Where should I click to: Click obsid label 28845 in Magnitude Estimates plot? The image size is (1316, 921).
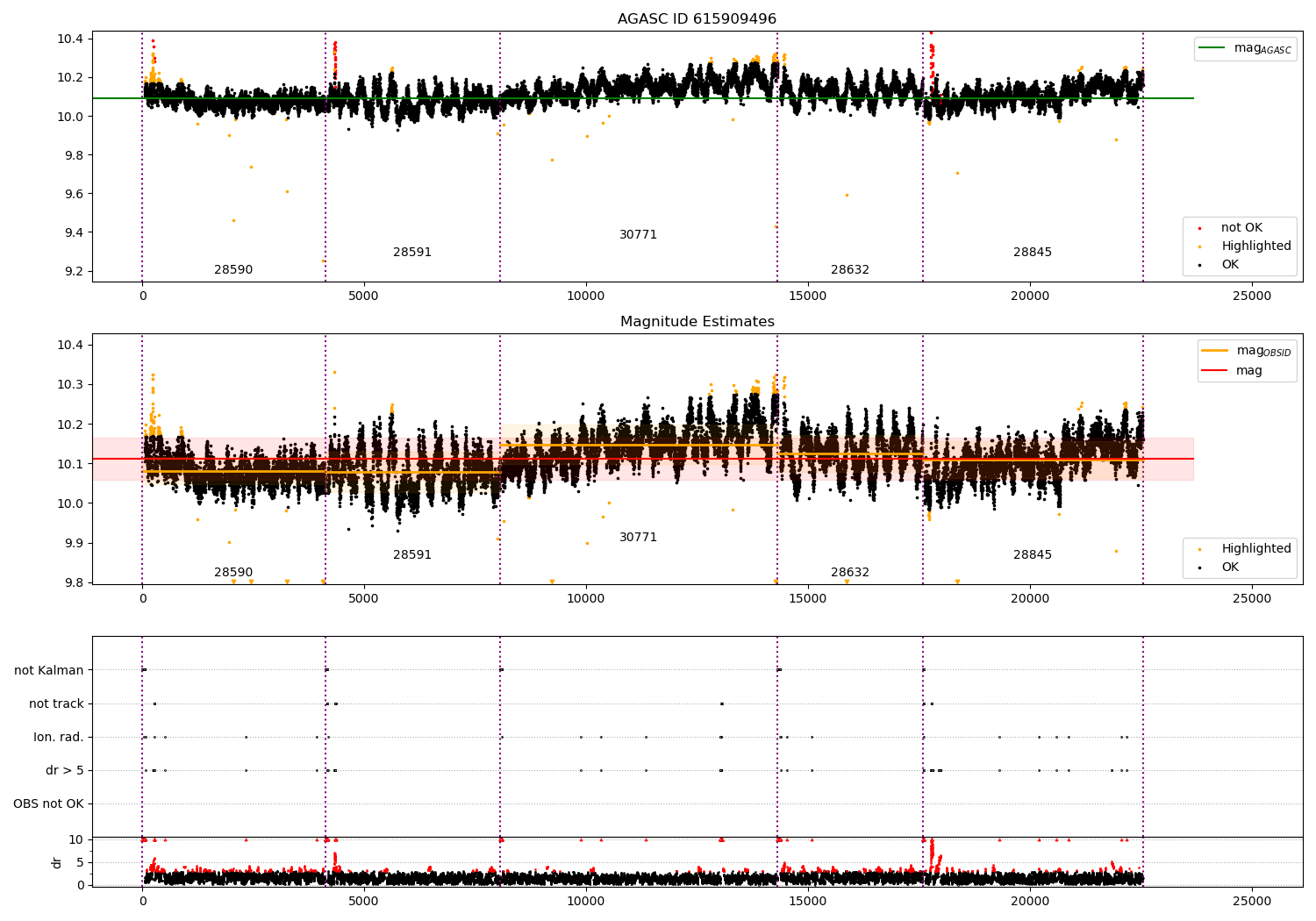tap(1033, 555)
